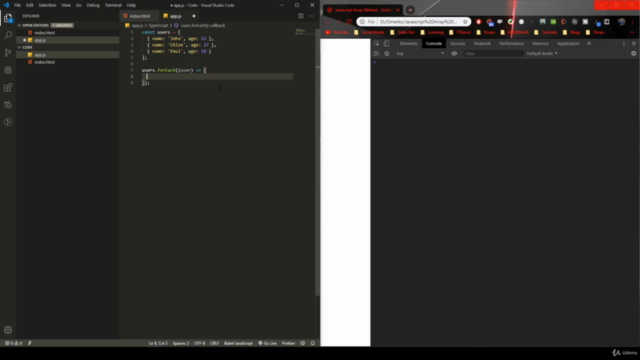Open the Edit menu
This screenshot has width=640, height=360.
coord(29,5)
